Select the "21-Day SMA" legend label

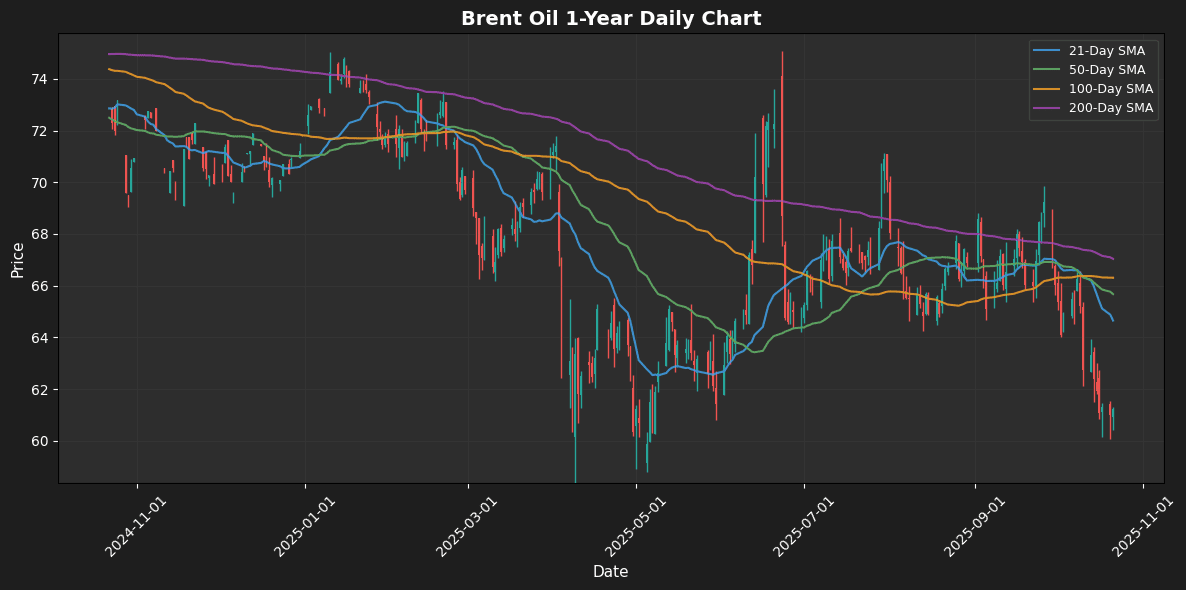1108,51
